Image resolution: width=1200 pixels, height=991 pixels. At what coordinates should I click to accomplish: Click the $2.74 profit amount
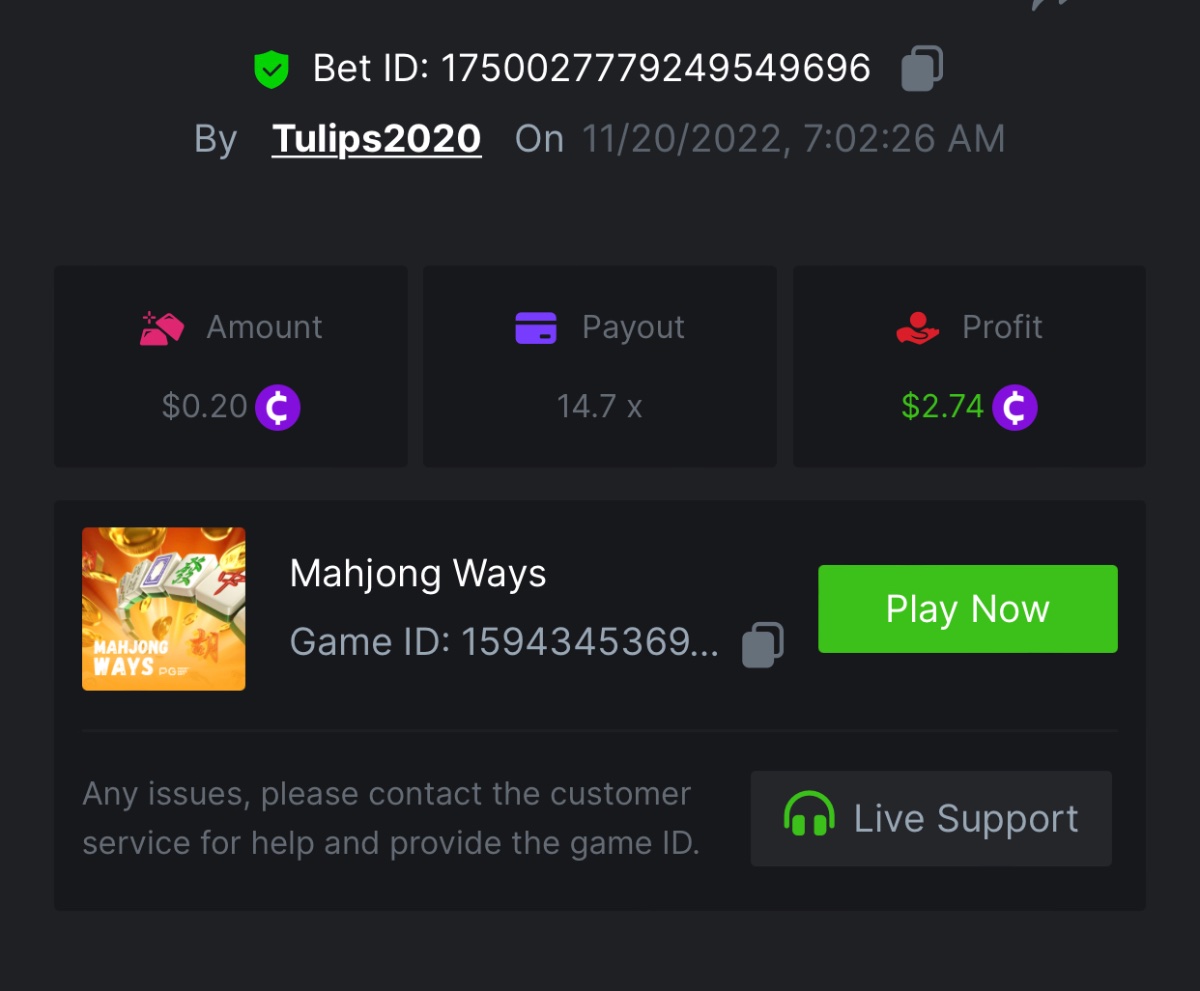pyautogui.click(x=942, y=407)
